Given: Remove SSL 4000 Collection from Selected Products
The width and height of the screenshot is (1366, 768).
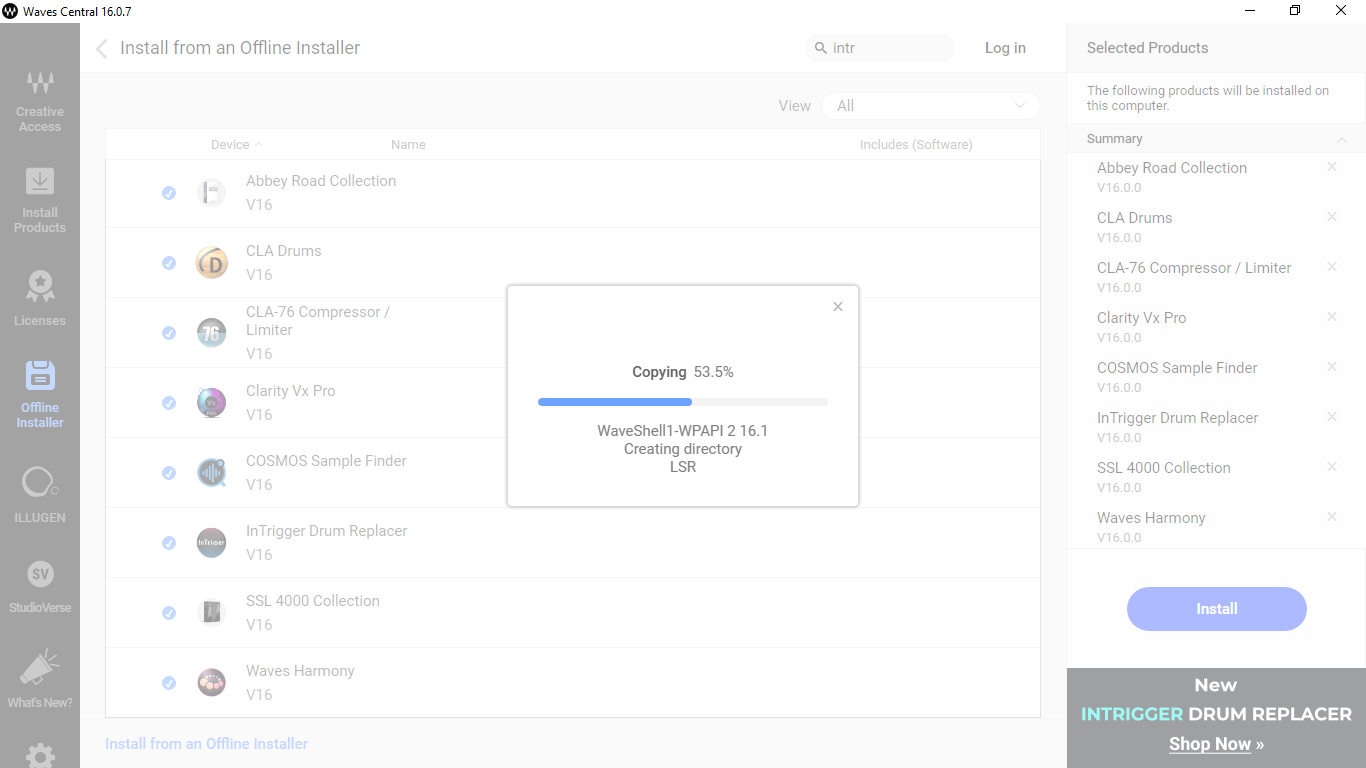Looking at the screenshot, I should (1332, 467).
